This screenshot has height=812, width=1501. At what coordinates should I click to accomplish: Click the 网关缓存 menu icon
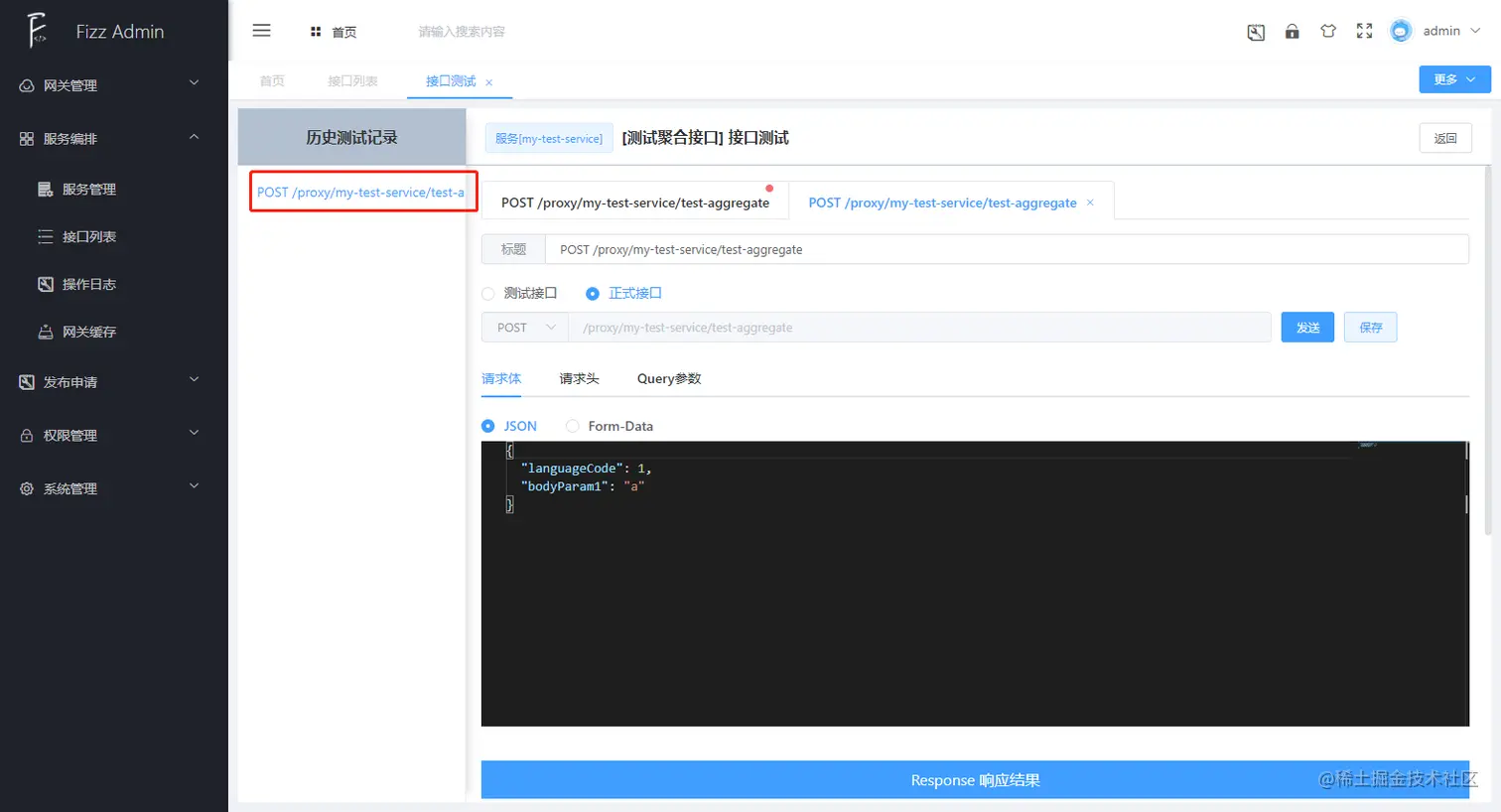[x=46, y=332]
